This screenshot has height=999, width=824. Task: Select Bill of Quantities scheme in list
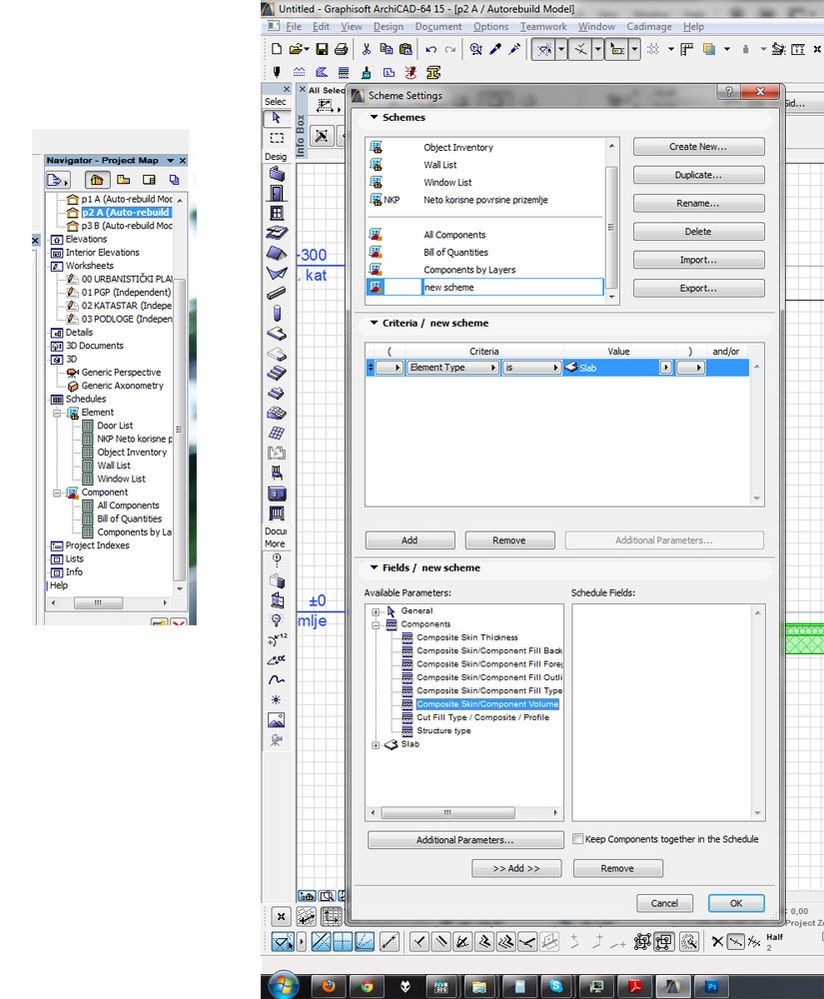[x=456, y=253]
